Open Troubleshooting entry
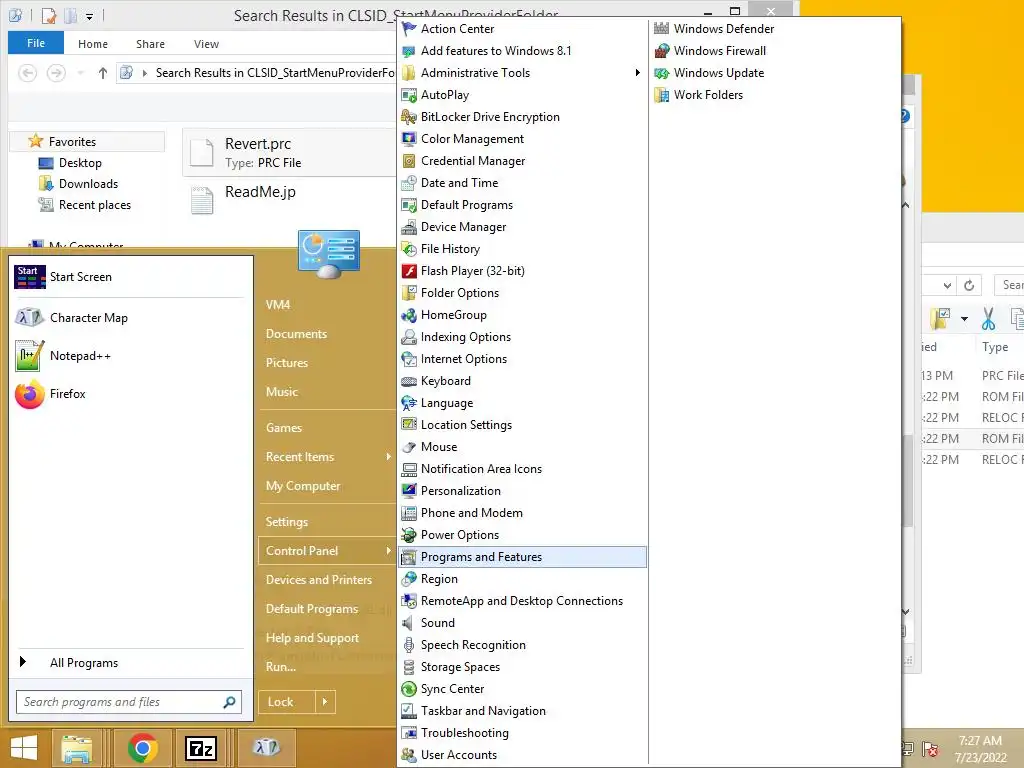 [522, 733]
